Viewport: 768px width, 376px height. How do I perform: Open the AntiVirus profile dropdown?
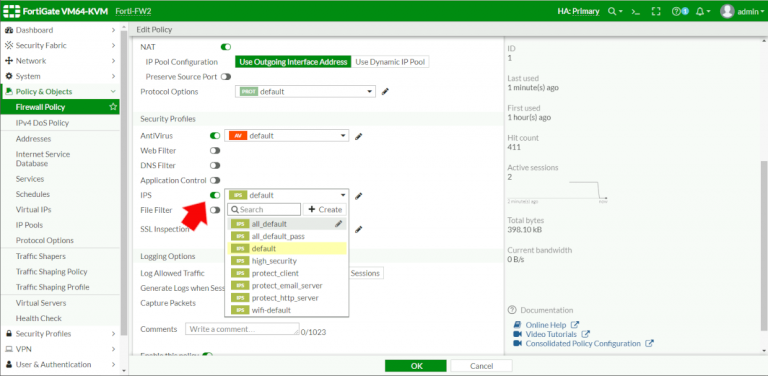(287, 136)
